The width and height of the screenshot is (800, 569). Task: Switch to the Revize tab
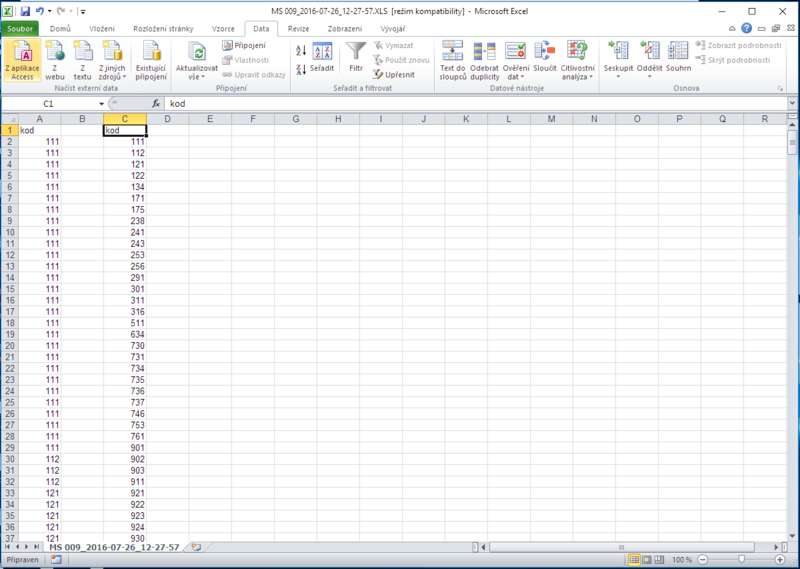[298, 29]
